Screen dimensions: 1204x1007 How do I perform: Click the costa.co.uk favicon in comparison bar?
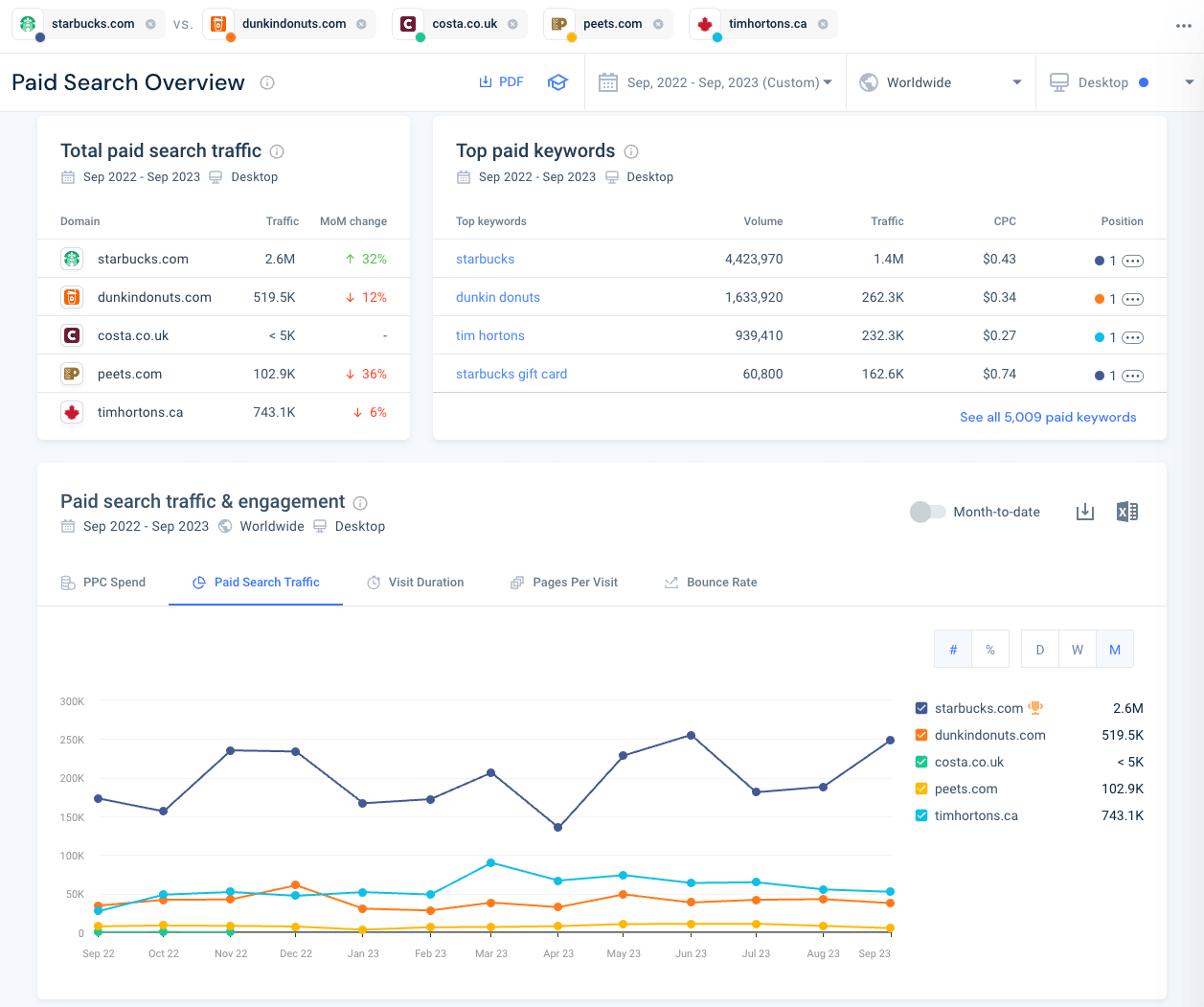tap(408, 24)
